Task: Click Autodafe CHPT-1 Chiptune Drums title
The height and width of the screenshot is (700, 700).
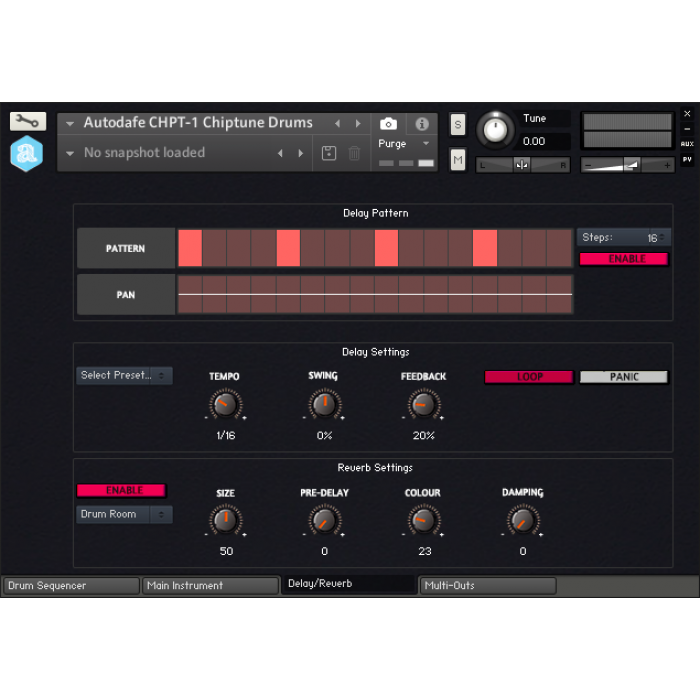Action: pos(198,123)
